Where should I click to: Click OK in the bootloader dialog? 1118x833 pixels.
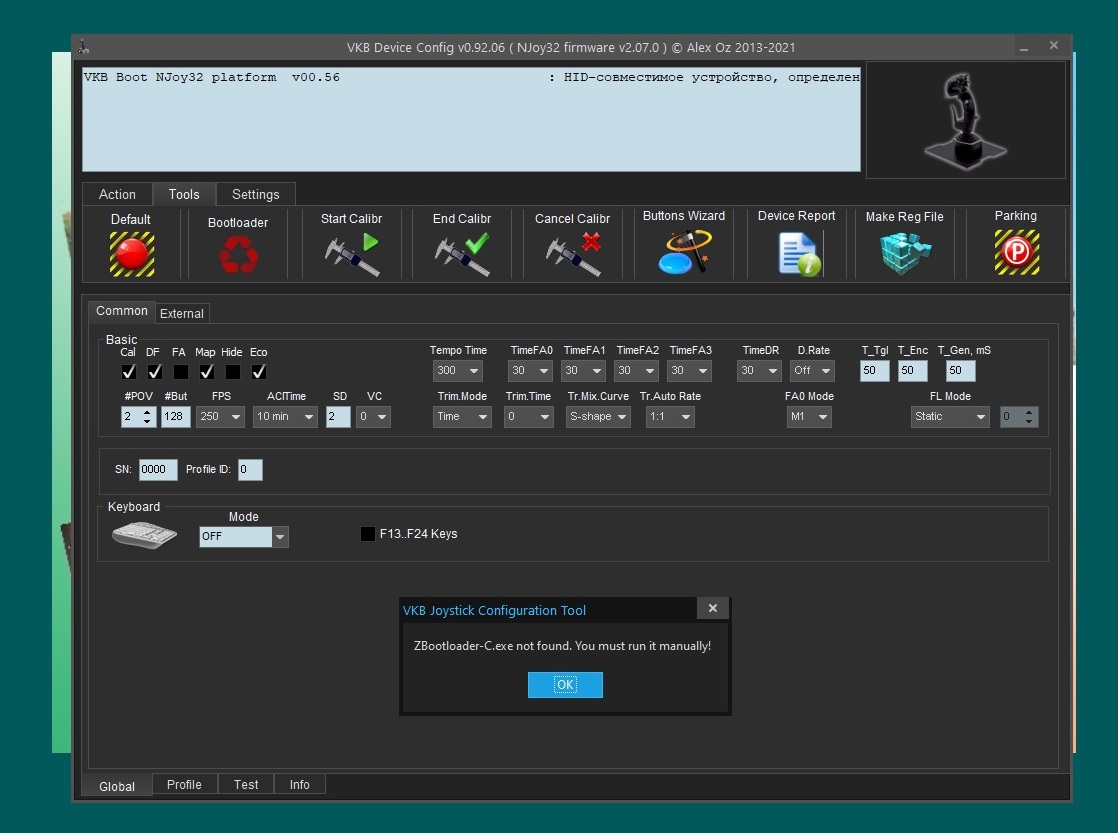coord(565,685)
